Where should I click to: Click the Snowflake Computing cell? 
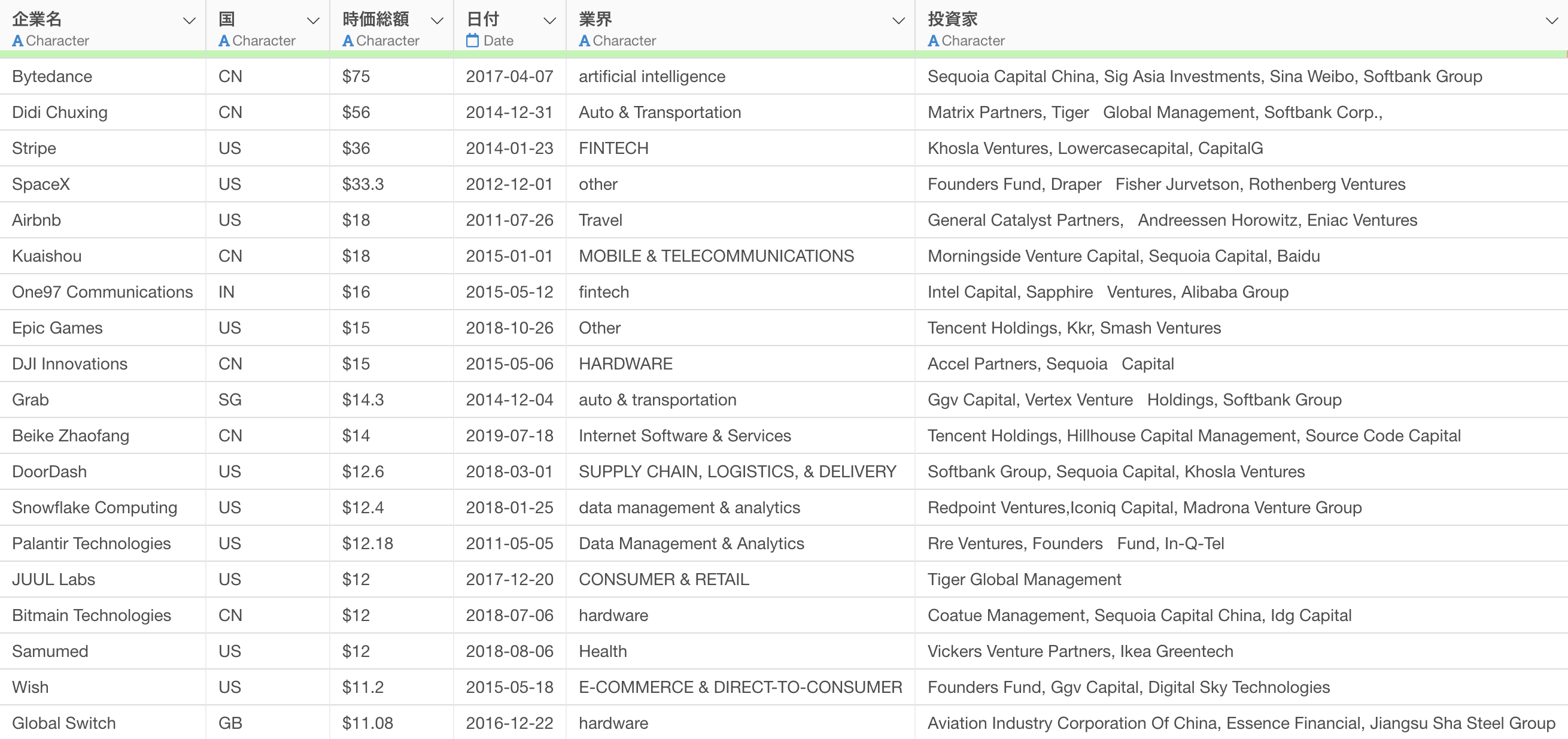click(x=103, y=507)
